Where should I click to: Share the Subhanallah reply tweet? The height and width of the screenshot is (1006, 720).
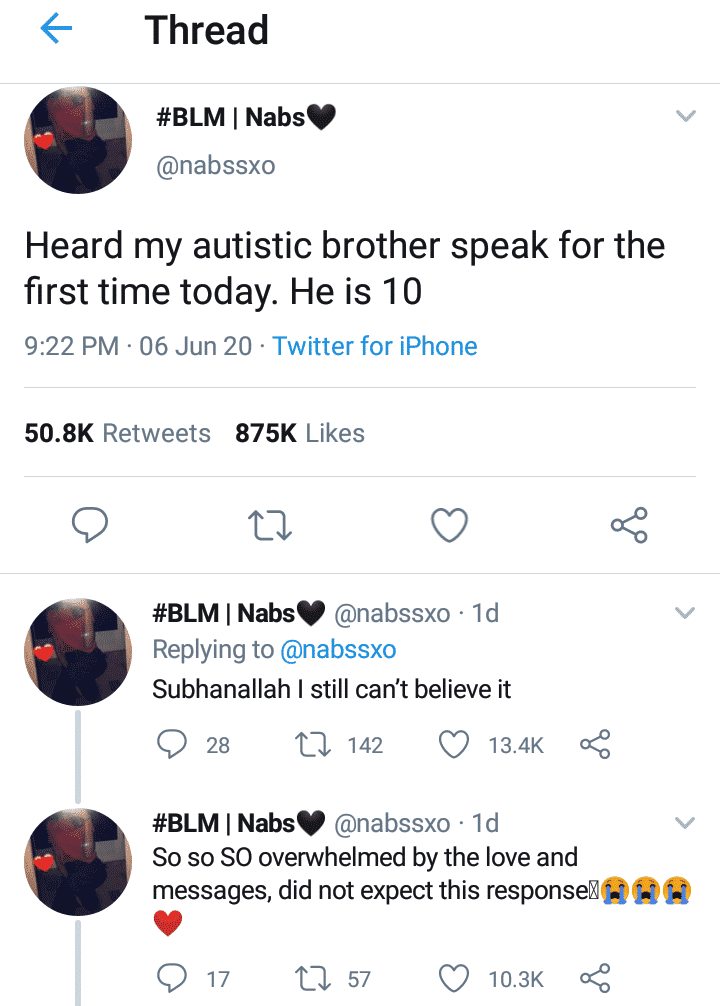click(x=594, y=744)
